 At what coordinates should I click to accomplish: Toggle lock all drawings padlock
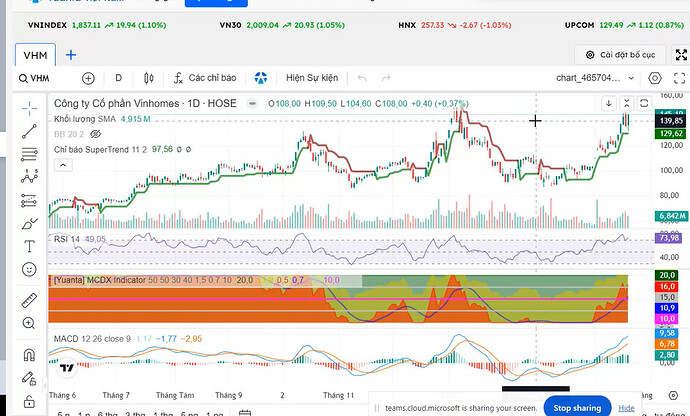point(29,402)
